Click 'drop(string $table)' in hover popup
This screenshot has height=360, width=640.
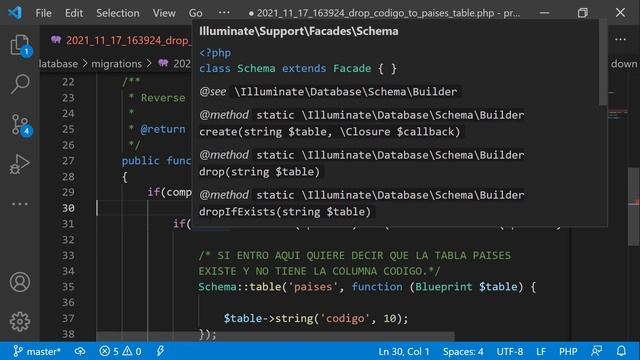259,172
